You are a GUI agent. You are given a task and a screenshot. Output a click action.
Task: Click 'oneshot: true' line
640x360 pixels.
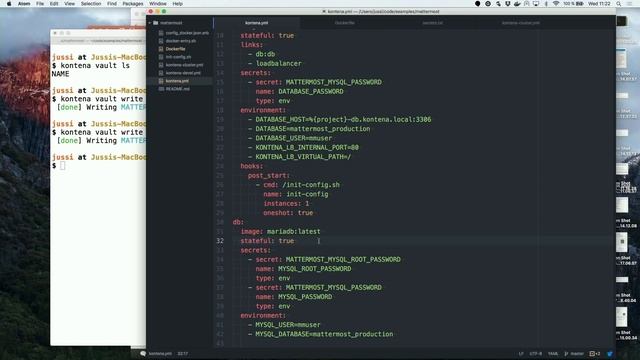click(288, 213)
